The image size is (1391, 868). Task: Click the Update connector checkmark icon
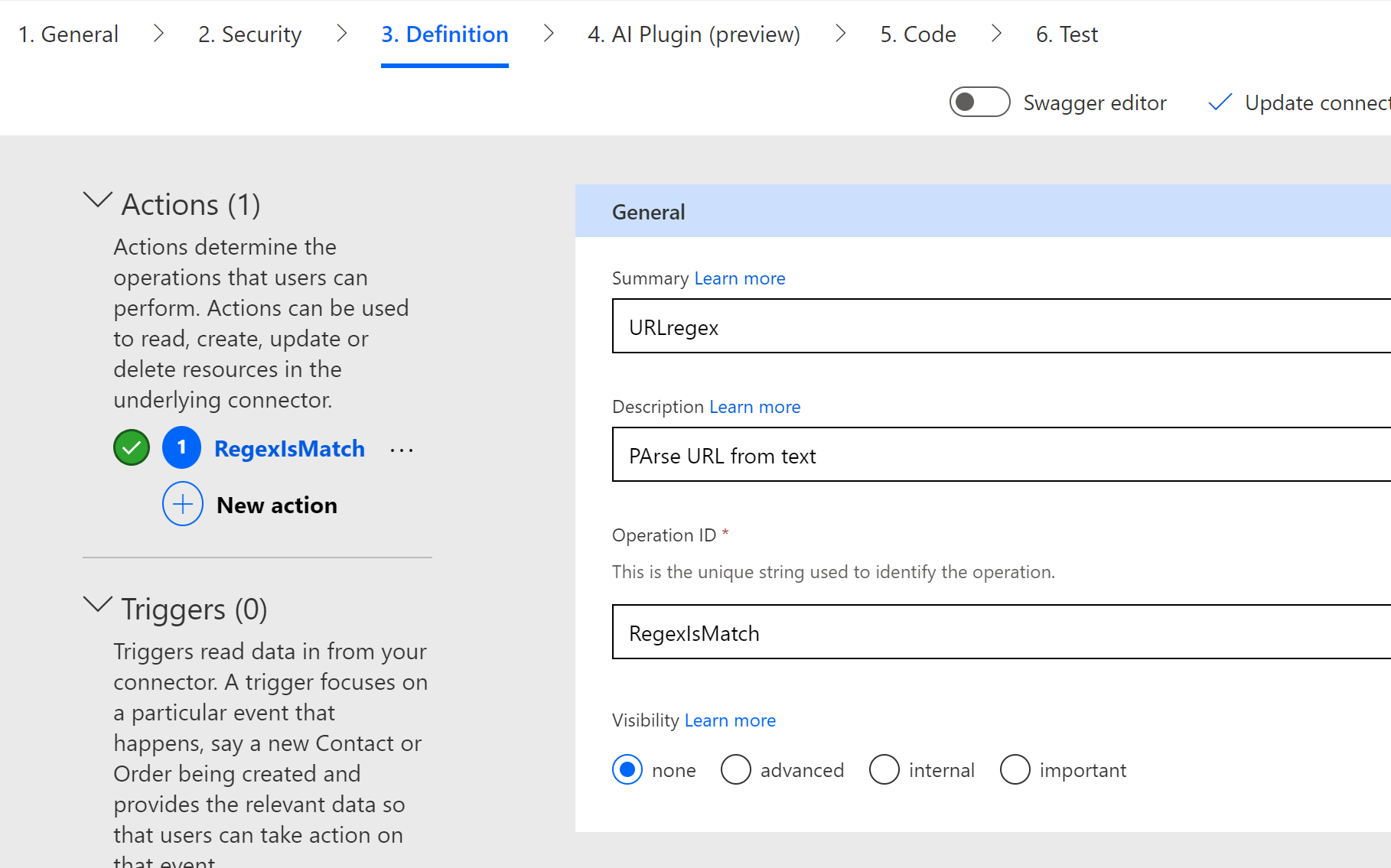point(1220,102)
